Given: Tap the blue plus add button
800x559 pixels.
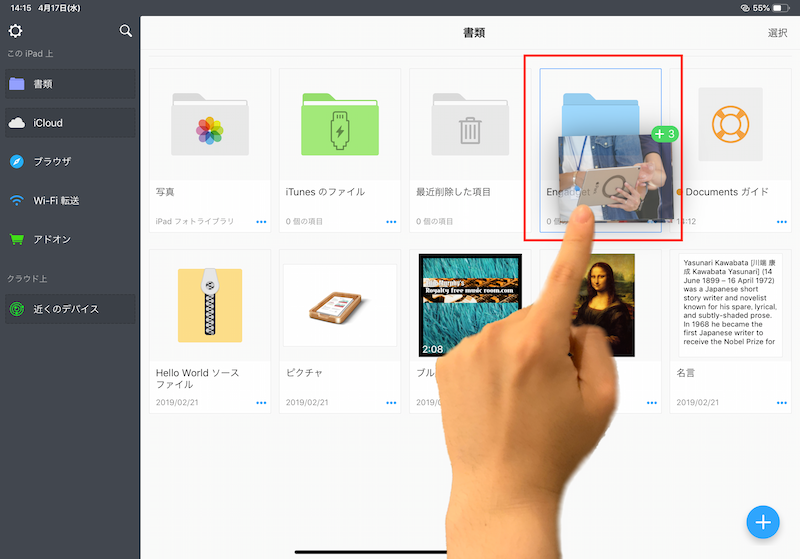Looking at the screenshot, I should [763, 522].
